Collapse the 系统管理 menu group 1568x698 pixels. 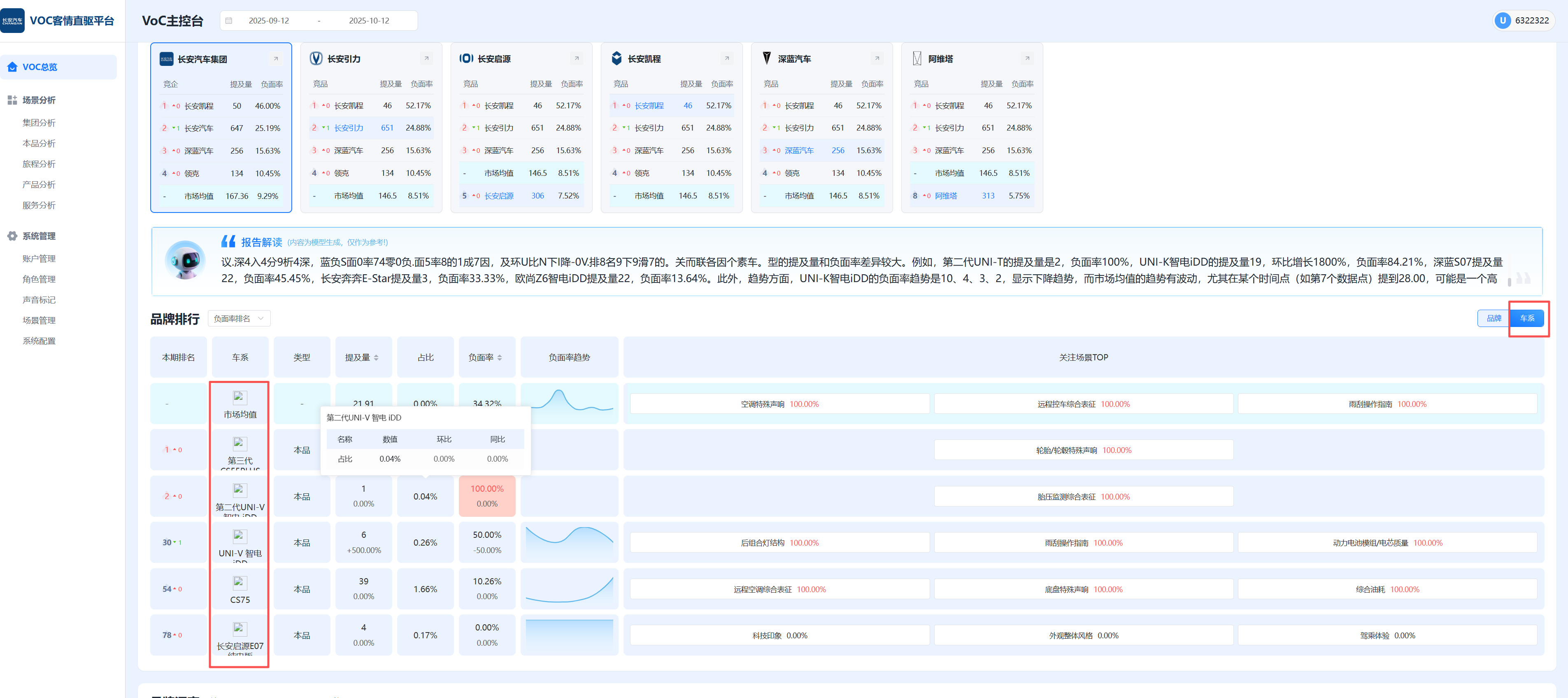tap(39, 236)
